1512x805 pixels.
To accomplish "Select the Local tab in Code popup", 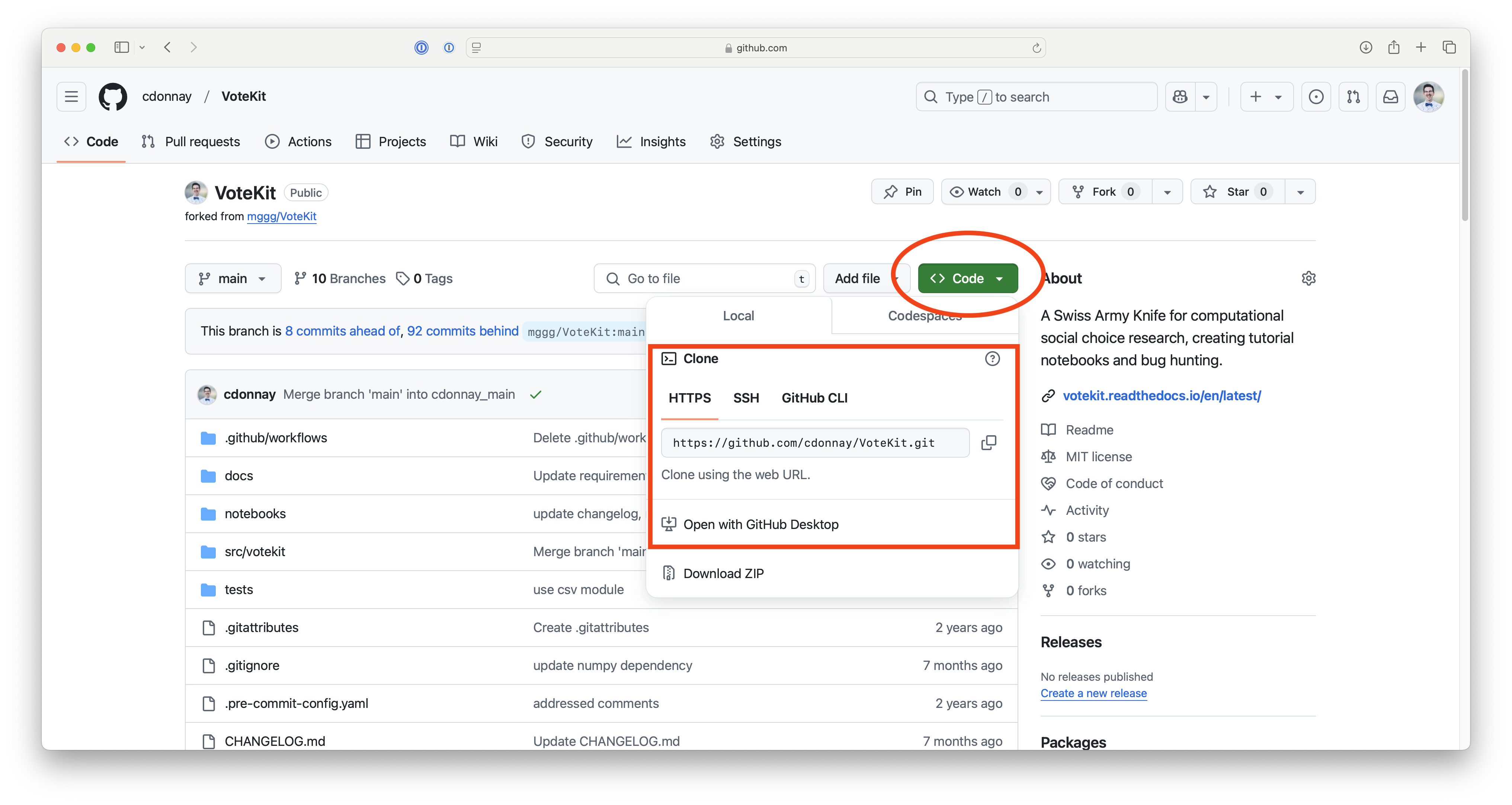I will tap(739, 316).
